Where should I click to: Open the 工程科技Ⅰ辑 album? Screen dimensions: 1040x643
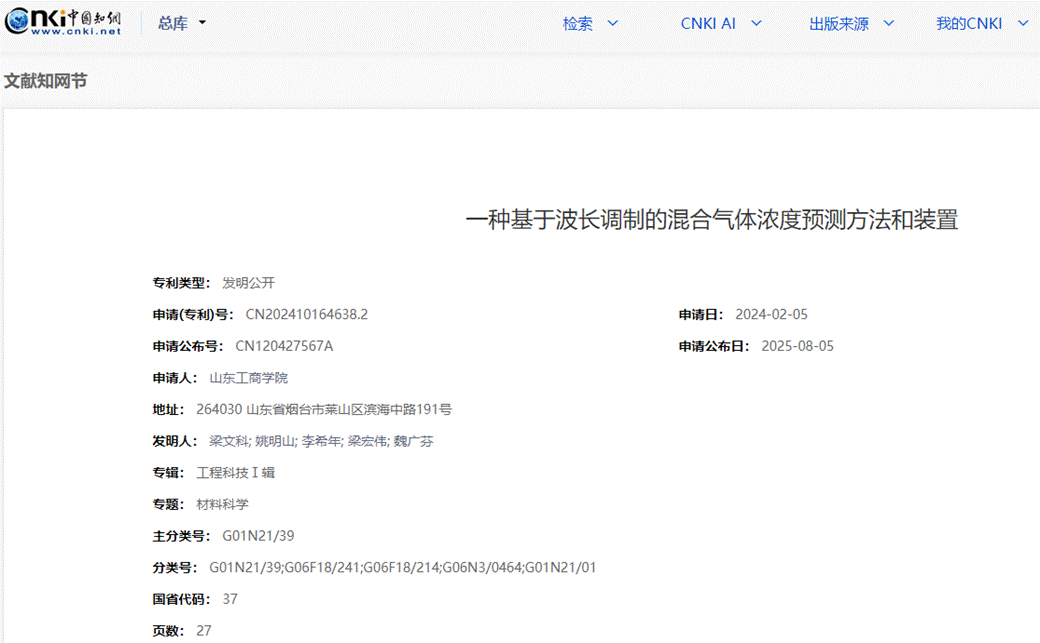click(x=235, y=473)
